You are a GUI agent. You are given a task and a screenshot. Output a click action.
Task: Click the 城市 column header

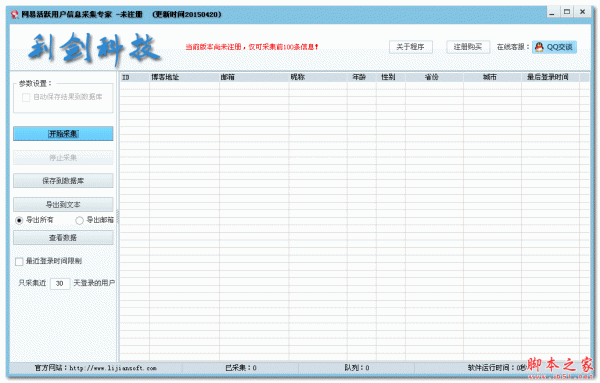coord(492,77)
